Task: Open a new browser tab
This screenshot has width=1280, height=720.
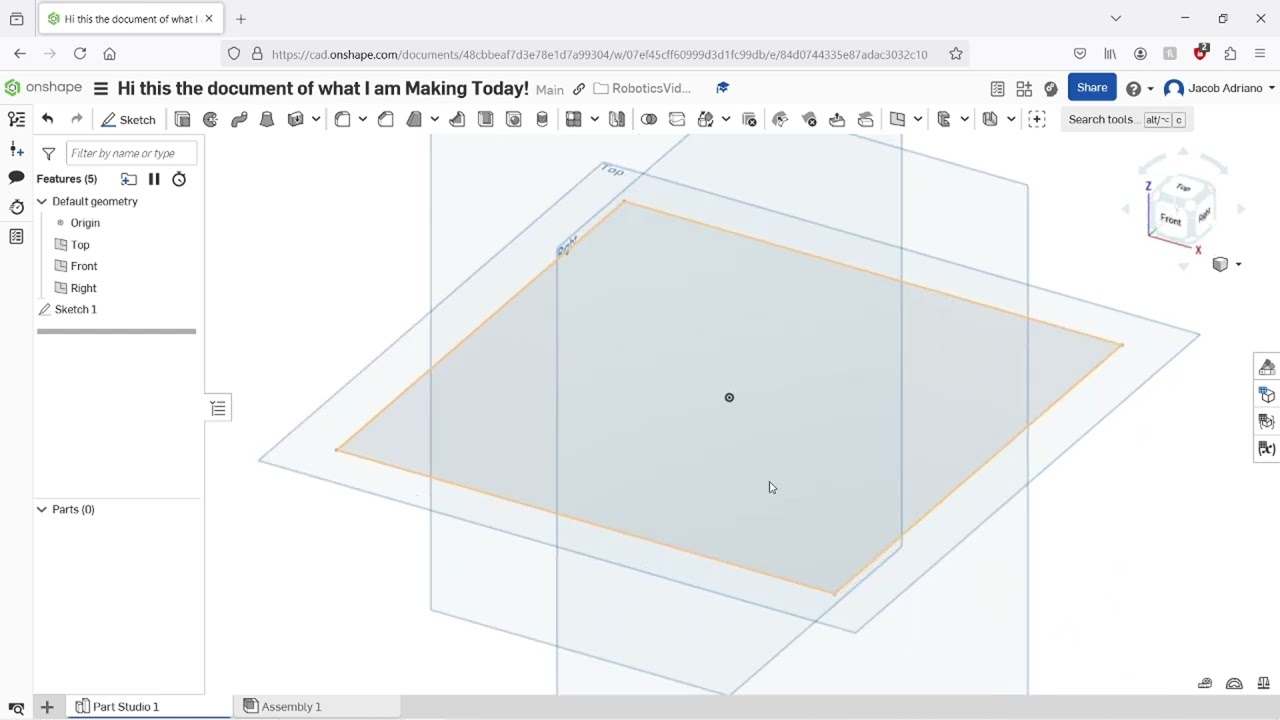Action: pyautogui.click(x=241, y=19)
